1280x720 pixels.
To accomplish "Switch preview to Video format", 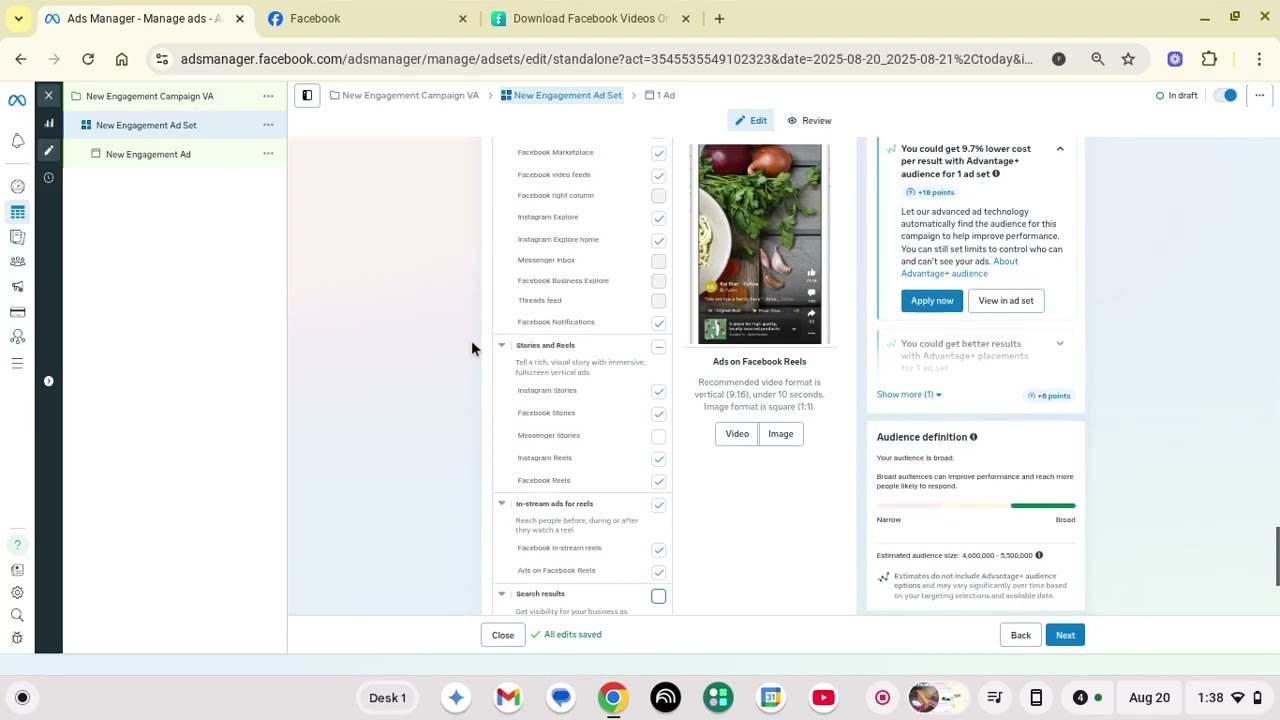I will point(737,434).
